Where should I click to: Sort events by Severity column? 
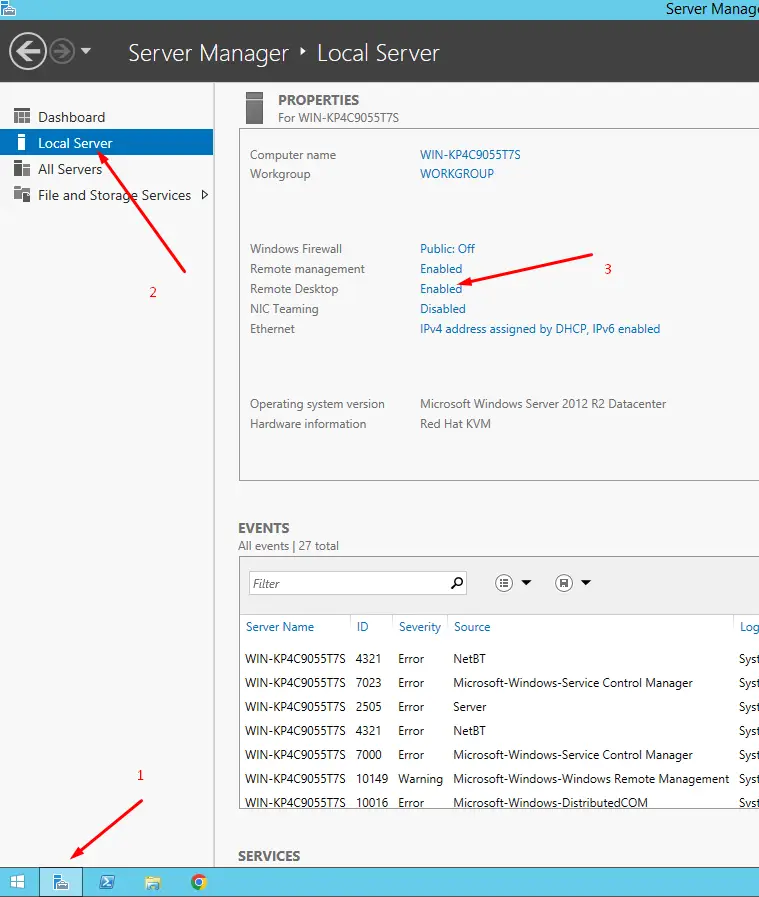420,627
